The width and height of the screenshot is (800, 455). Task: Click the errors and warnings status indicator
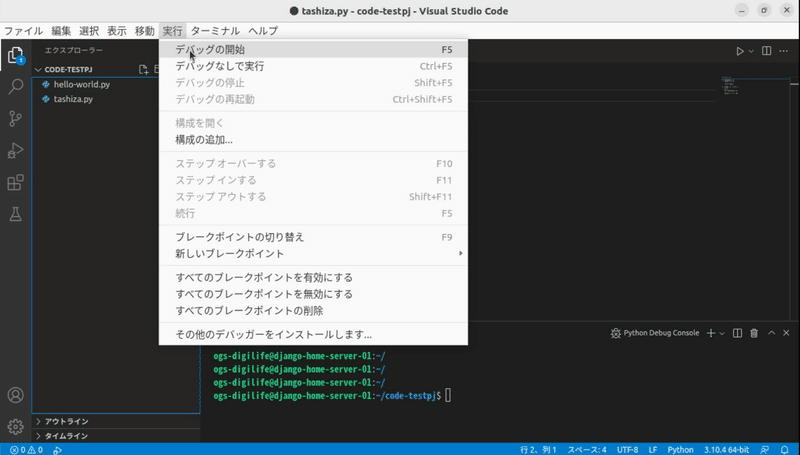coord(26,450)
